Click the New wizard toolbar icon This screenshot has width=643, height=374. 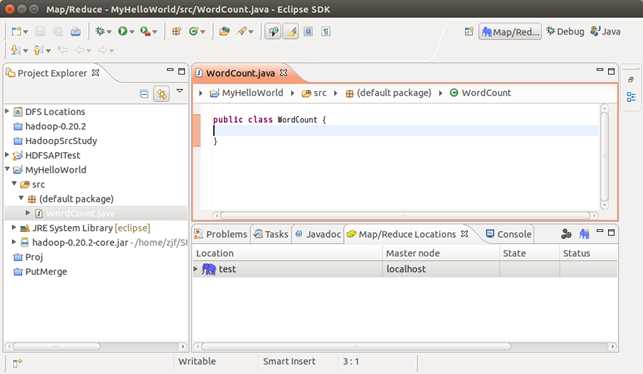[16, 32]
